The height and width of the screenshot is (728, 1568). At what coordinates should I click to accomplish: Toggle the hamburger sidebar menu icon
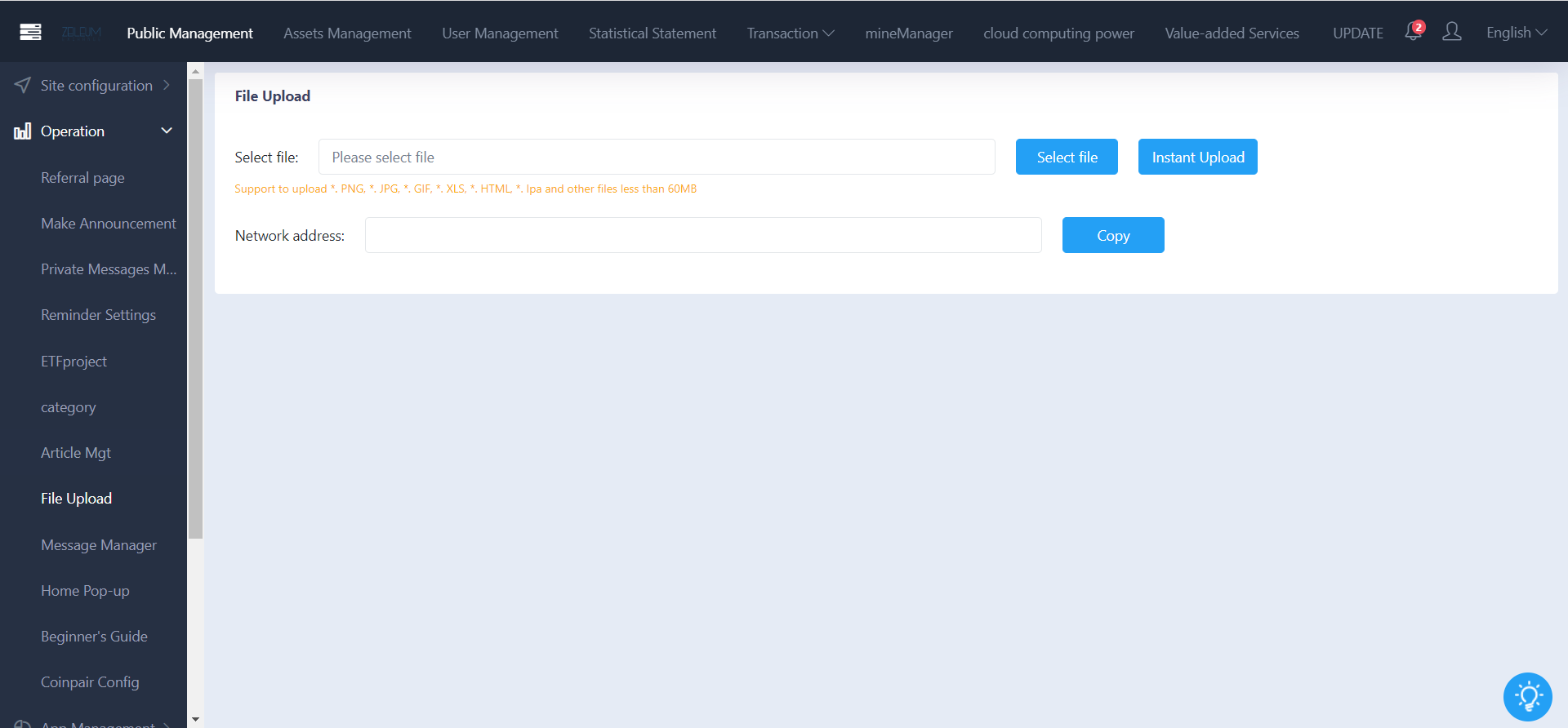[30, 32]
